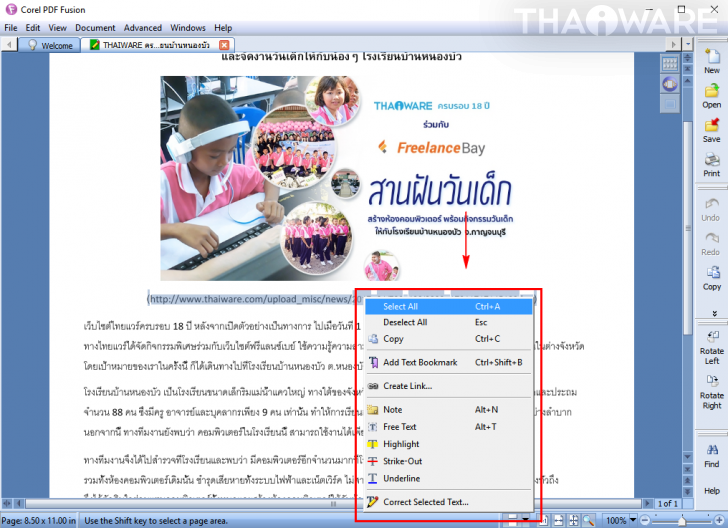This screenshot has height=528, width=728.
Task: Switch to the Welcome tab
Action: (50, 45)
